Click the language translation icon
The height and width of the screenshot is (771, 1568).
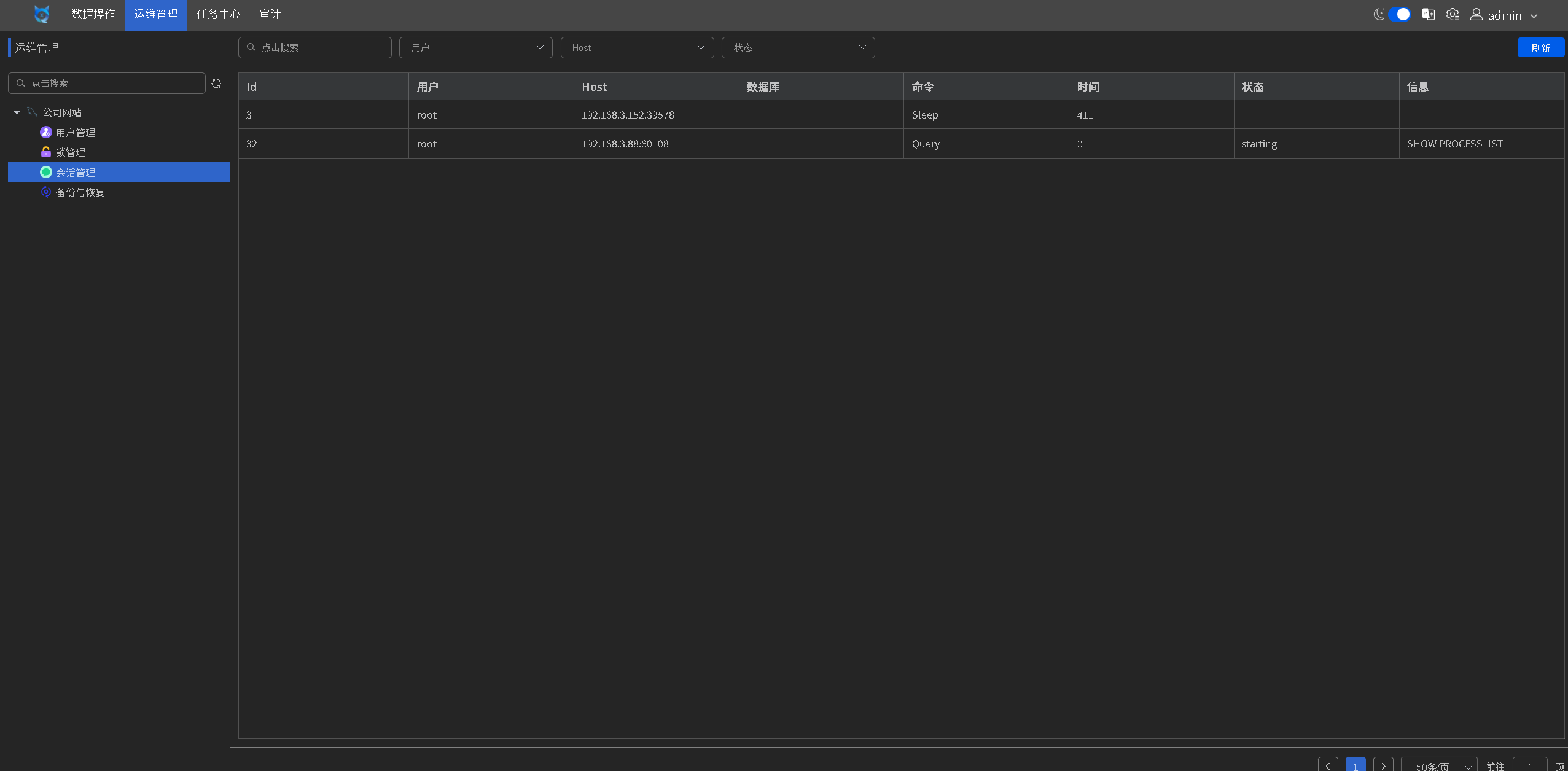pyautogui.click(x=1428, y=14)
